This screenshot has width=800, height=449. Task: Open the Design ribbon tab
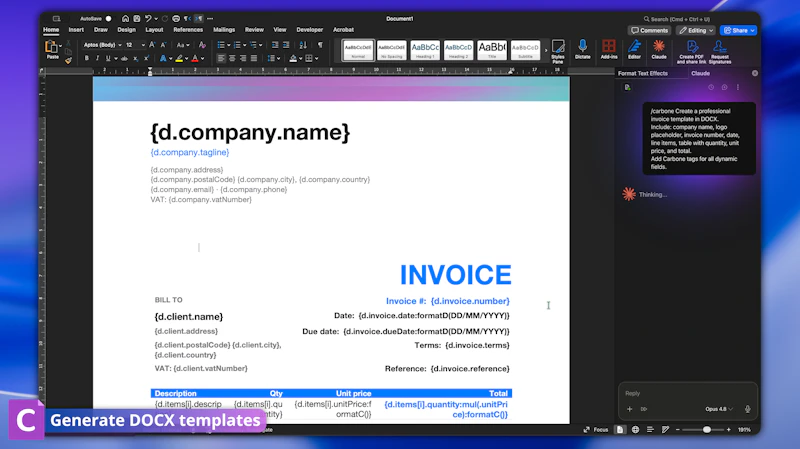pyautogui.click(x=127, y=30)
